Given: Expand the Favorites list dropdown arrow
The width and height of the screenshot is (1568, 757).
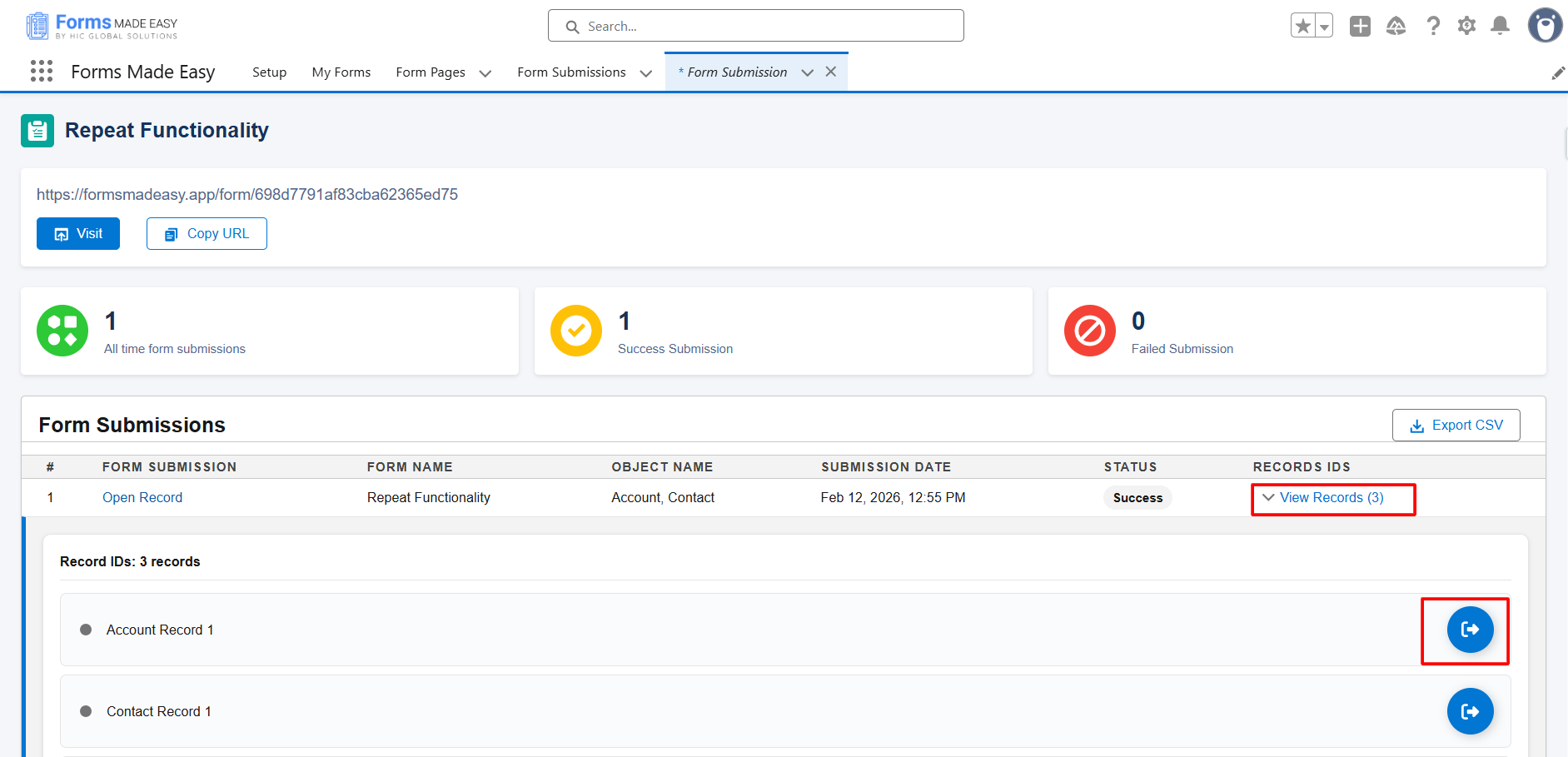Looking at the screenshot, I should (x=1324, y=27).
